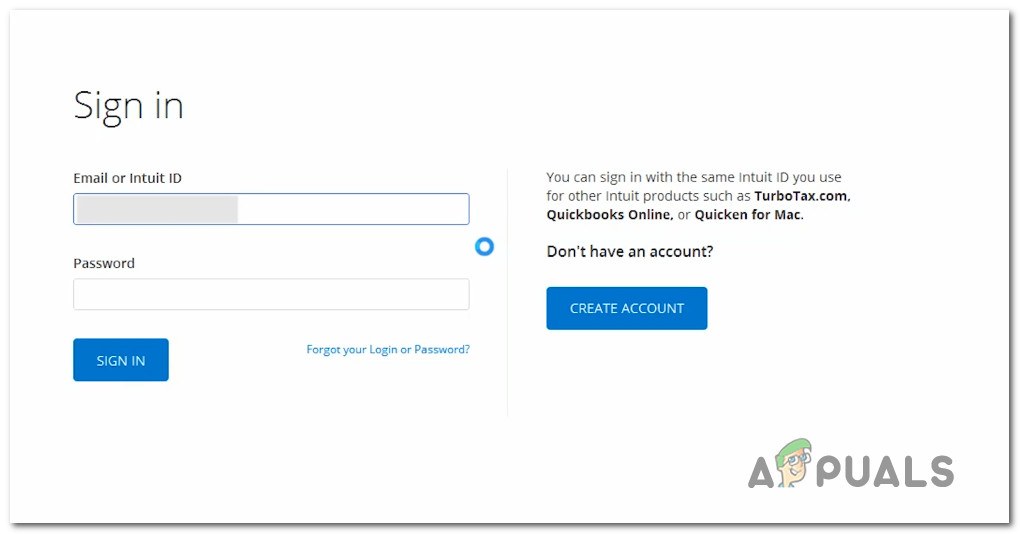Click the 'You can sign in' intro text
This screenshot has width=1020, height=534.
pos(694,178)
